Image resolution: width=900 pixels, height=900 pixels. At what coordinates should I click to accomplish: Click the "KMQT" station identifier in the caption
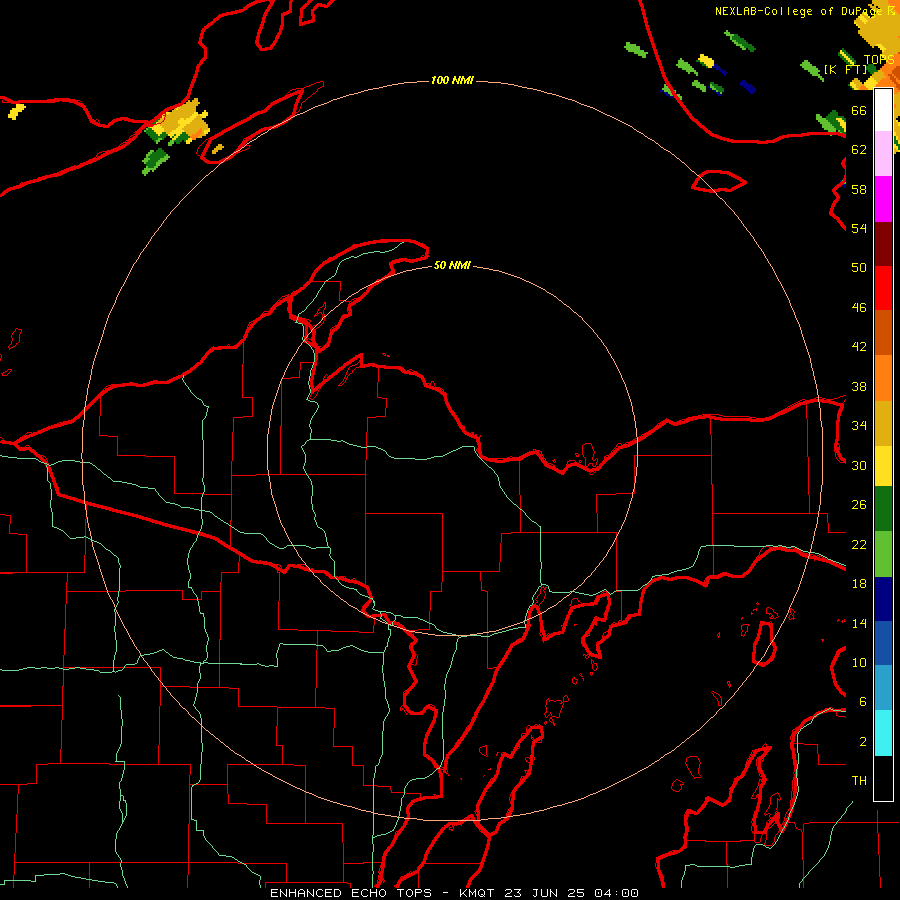[x=478, y=893]
